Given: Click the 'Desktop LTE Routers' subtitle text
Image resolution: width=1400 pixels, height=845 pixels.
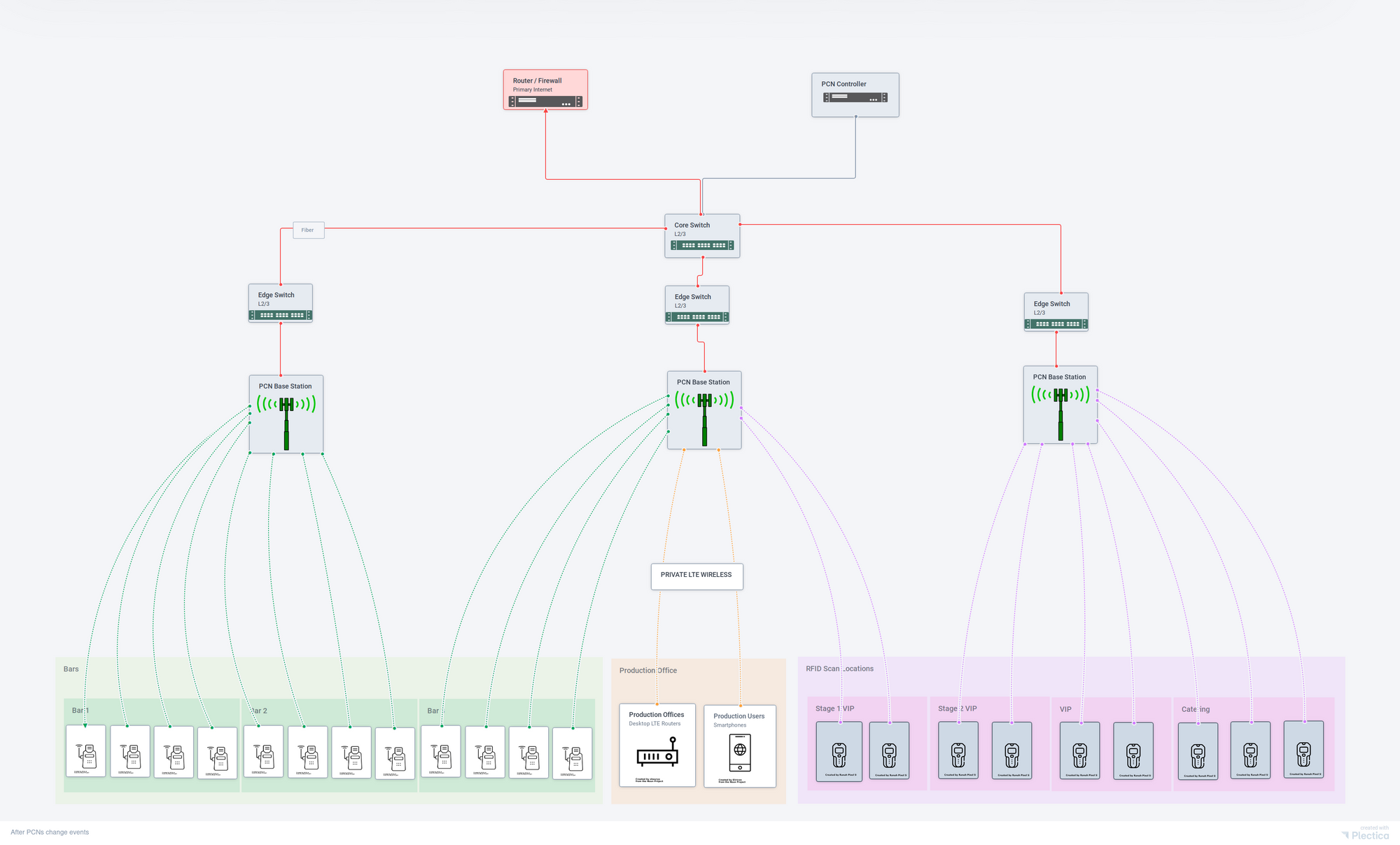Looking at the screenshot, I should coord(654,724).
